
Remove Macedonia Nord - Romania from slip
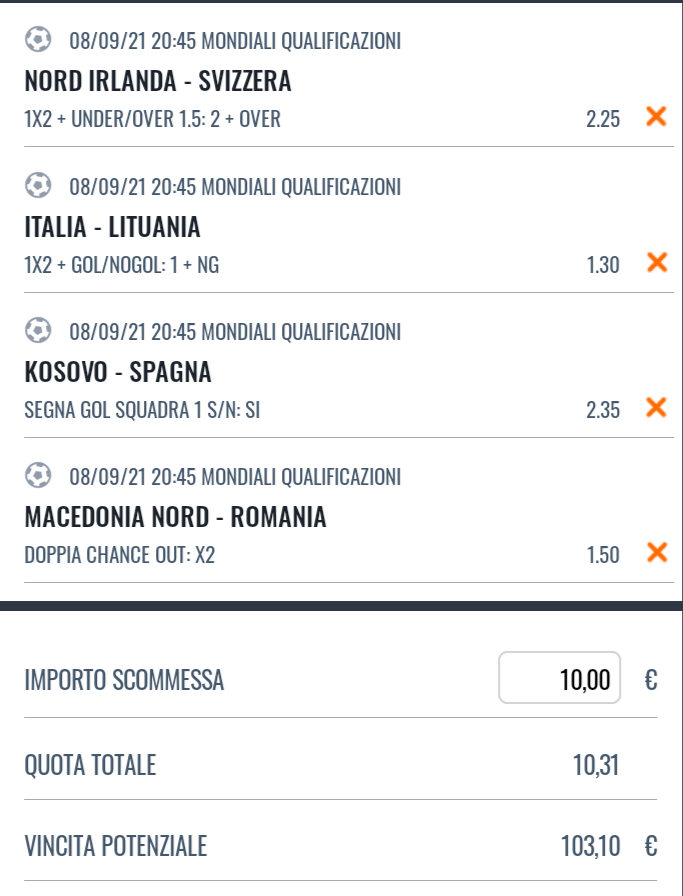tap(657, 553)
